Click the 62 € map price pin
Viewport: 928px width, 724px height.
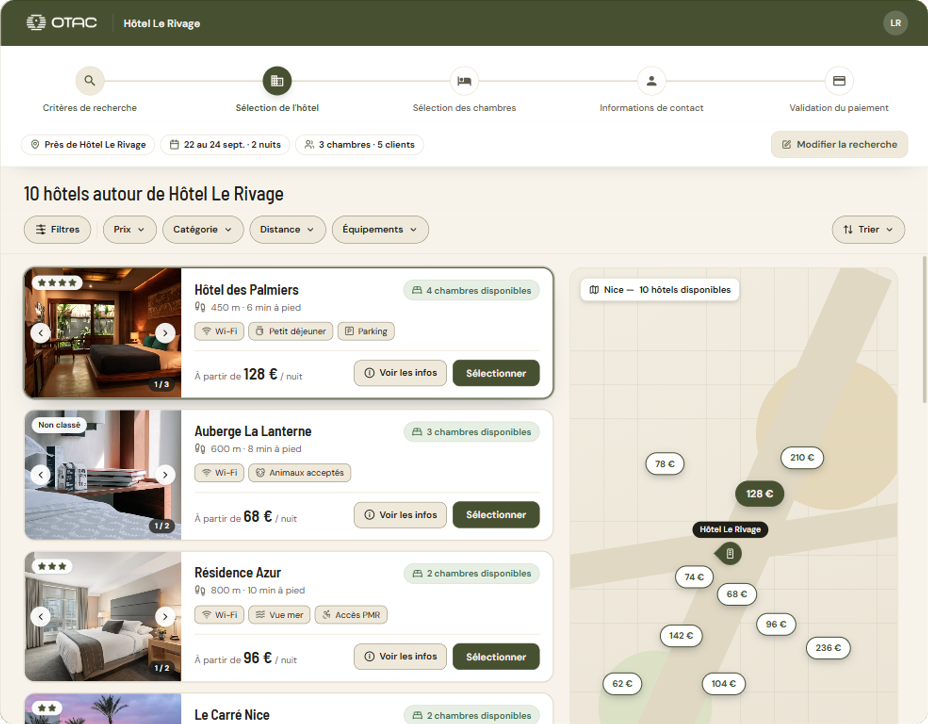click(x=622, y=684)
